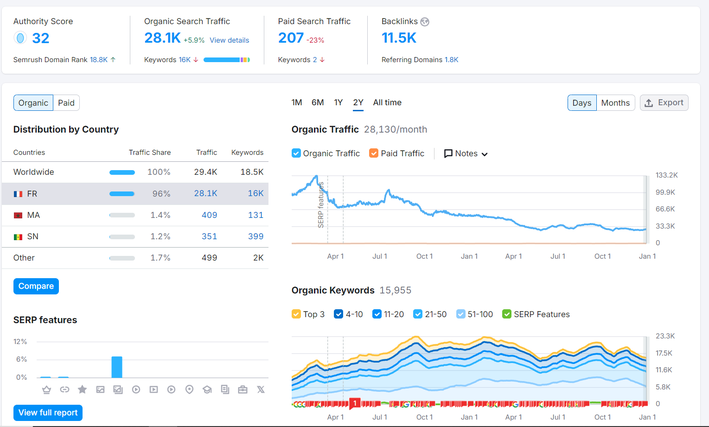Uncheck the Organic Traffic checkbox

pyautogui.click(x=296, y=153)
